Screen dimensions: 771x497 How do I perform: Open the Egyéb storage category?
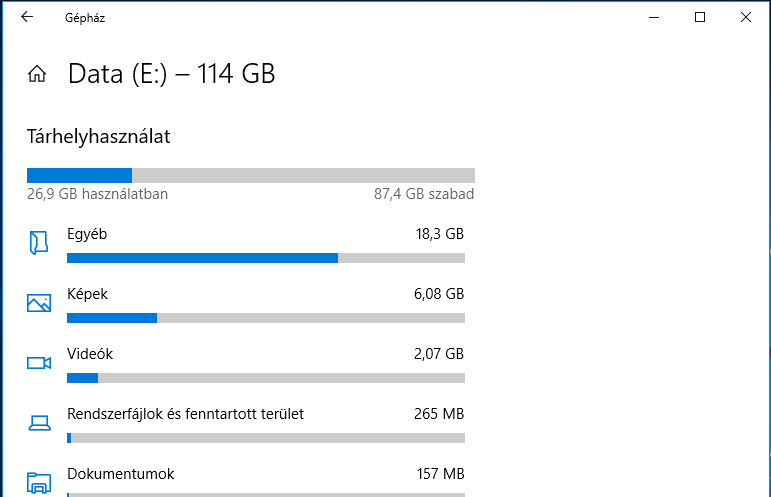click(246, 245)
